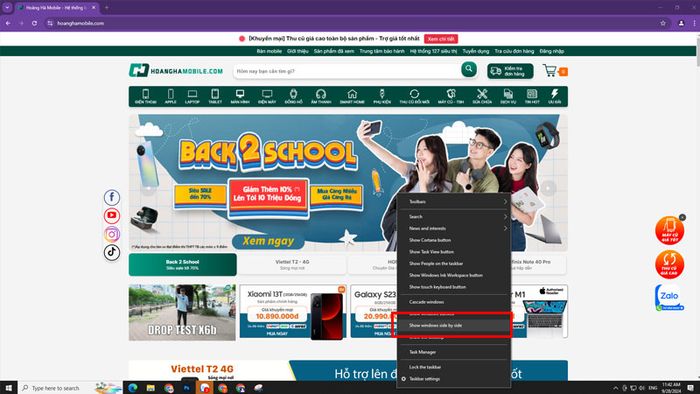Open the Drop Test X6b video thumbnail
Image resolution: width=700 pixels, height=394 pixels.
click(x=182, y=312)
